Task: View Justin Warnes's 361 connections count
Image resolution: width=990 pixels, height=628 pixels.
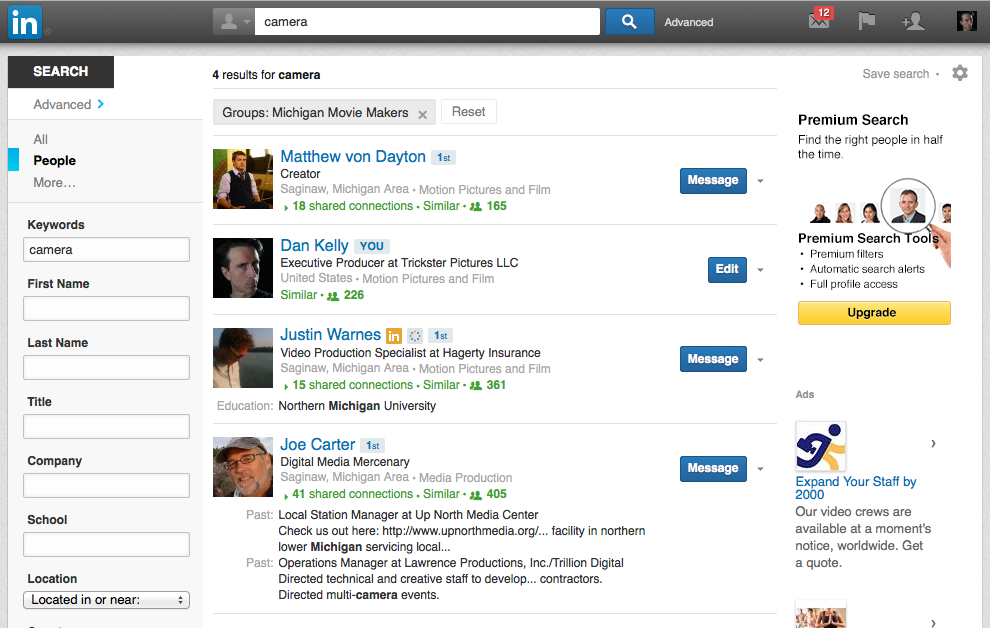Action: (x=488, y=385)
